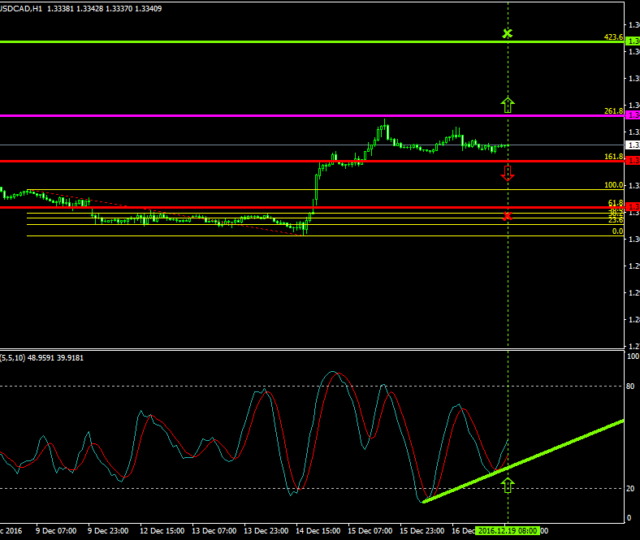Click the 20 level on the oscillator scale
Image resolution: width=640 pixels, height=540 pixels.
(x=631, y=488)
